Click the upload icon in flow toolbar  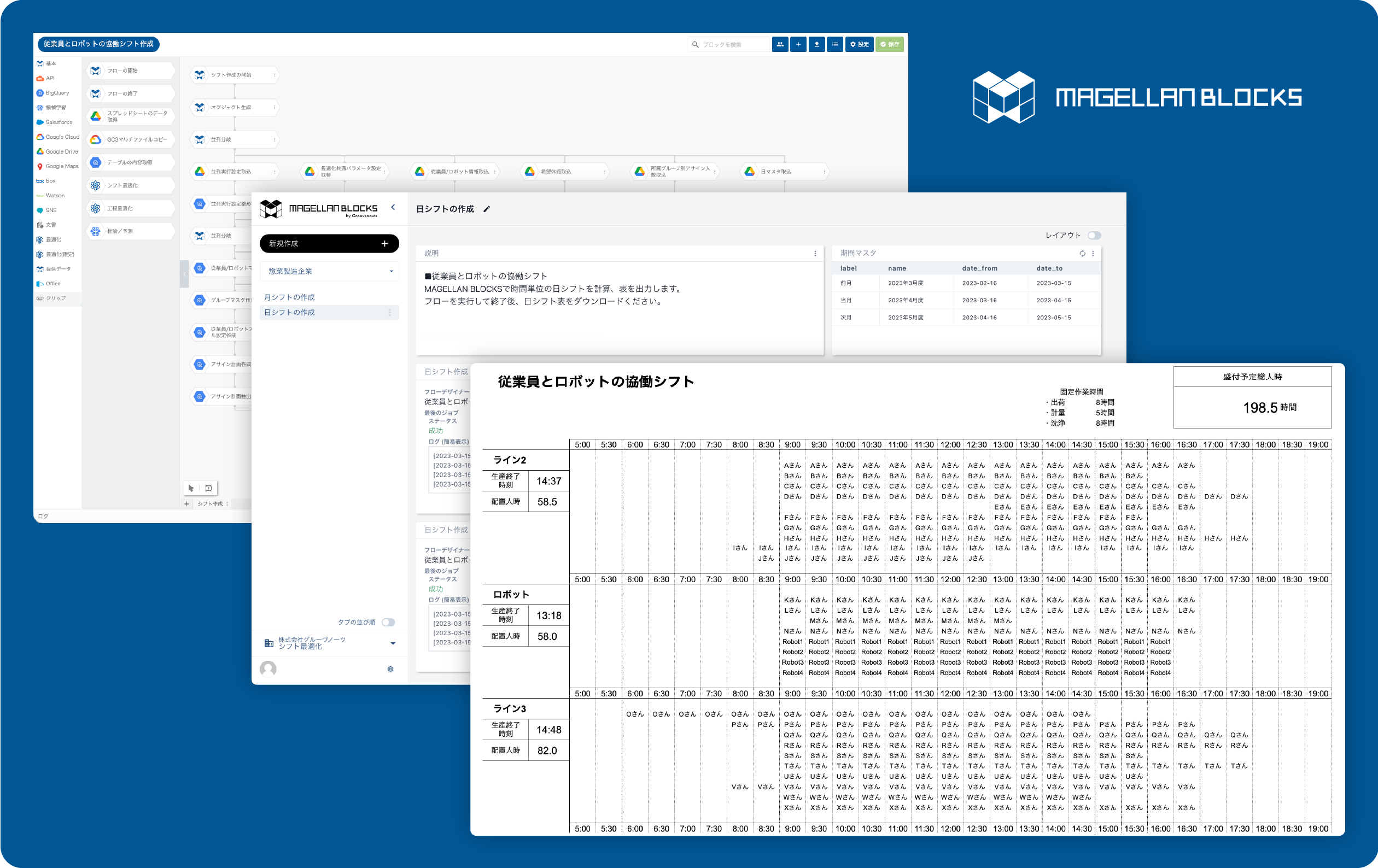click(x=816, y=44)
